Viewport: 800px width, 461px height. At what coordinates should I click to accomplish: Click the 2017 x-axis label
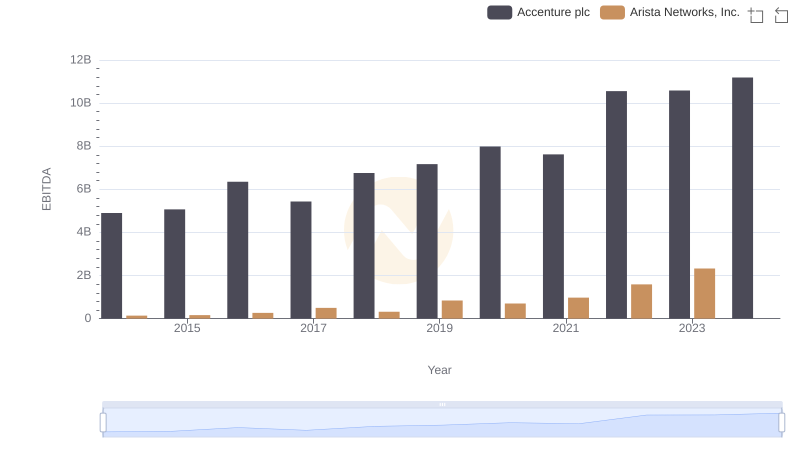click(x=313, y=328)
